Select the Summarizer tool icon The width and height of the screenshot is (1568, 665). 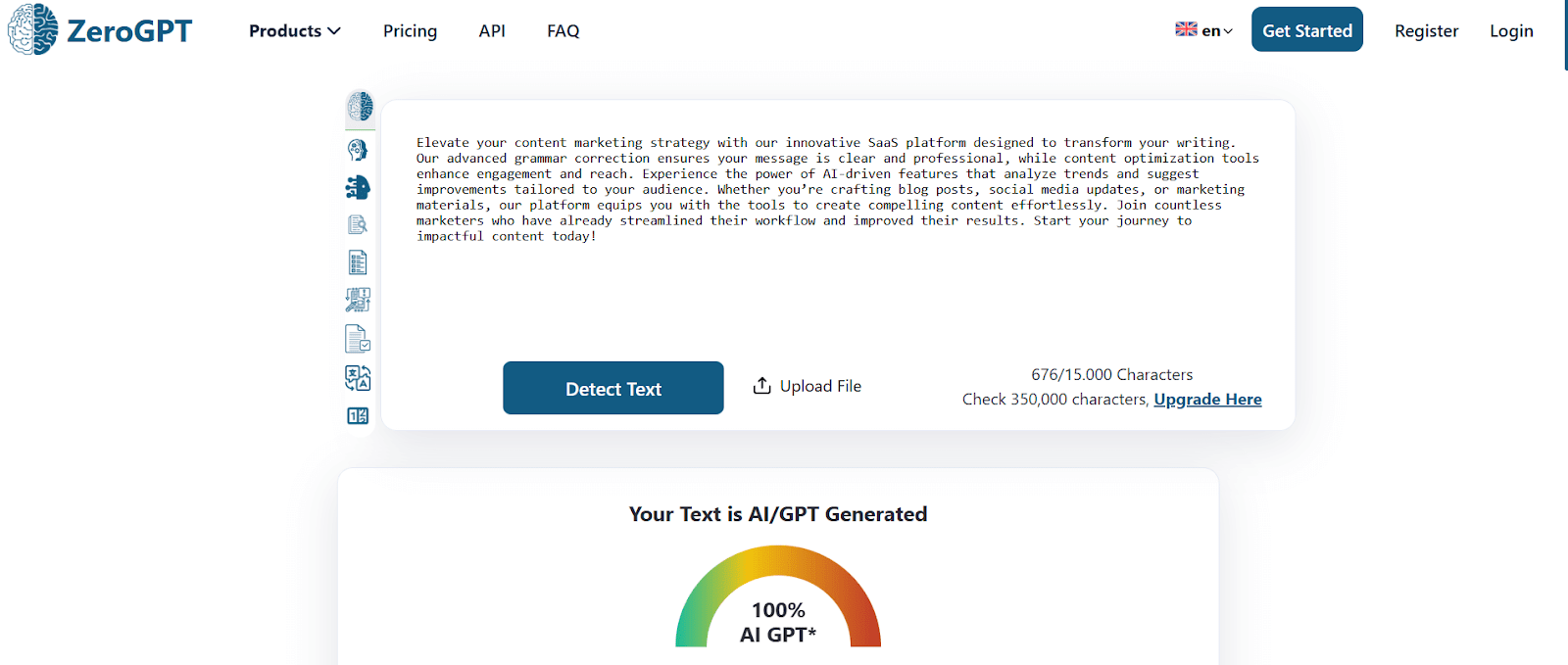358,261
